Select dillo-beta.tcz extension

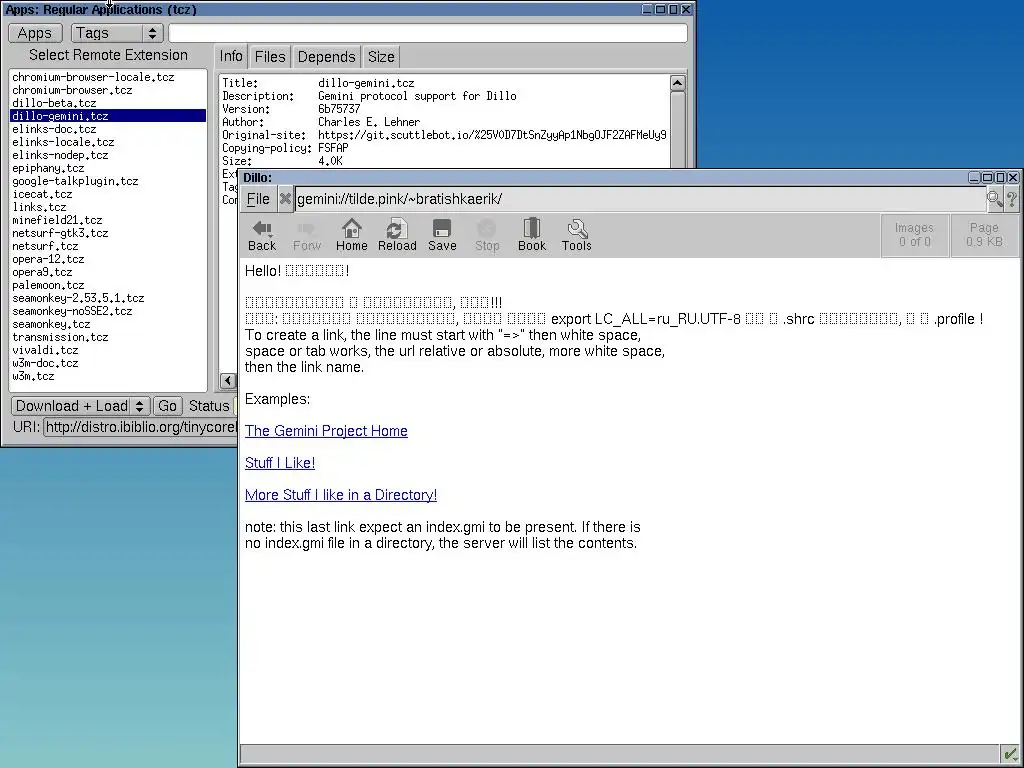coord(108,103)
